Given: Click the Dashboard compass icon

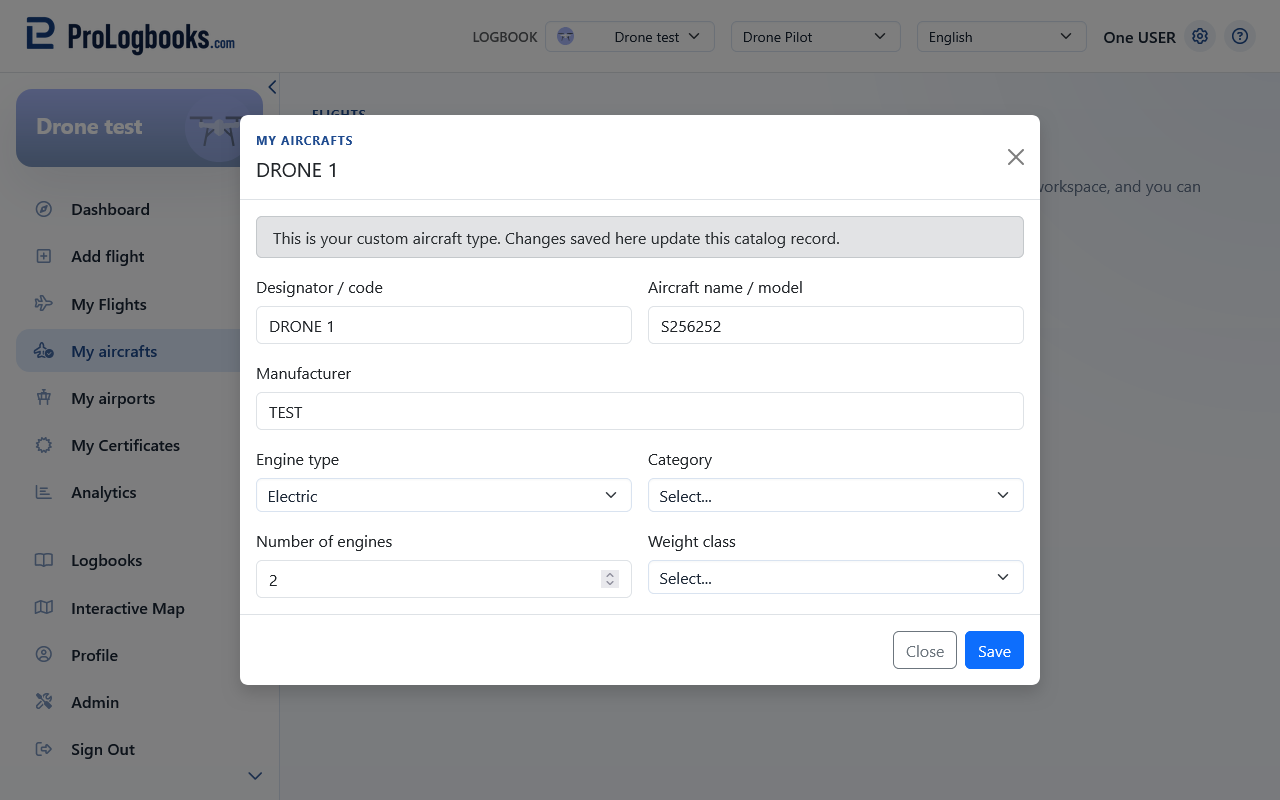Looking at the screenshot, I should coord(44,209).
